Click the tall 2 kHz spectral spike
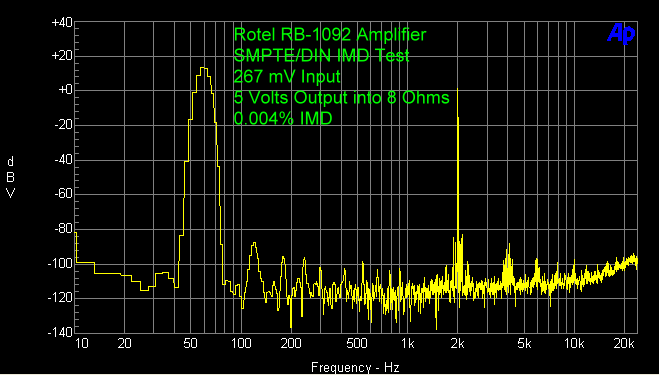This screenshot has height=375, width=659. (x=458, y=168)
